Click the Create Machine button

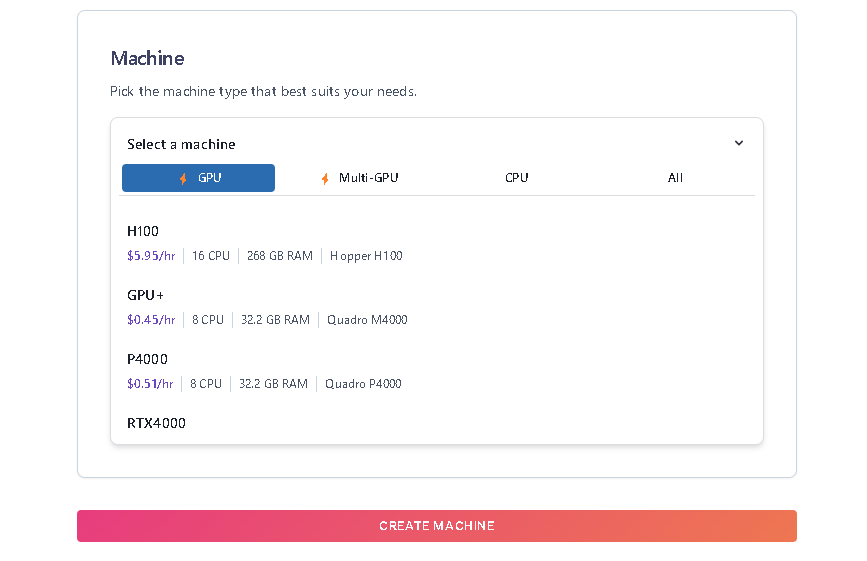tap(437, 526)
